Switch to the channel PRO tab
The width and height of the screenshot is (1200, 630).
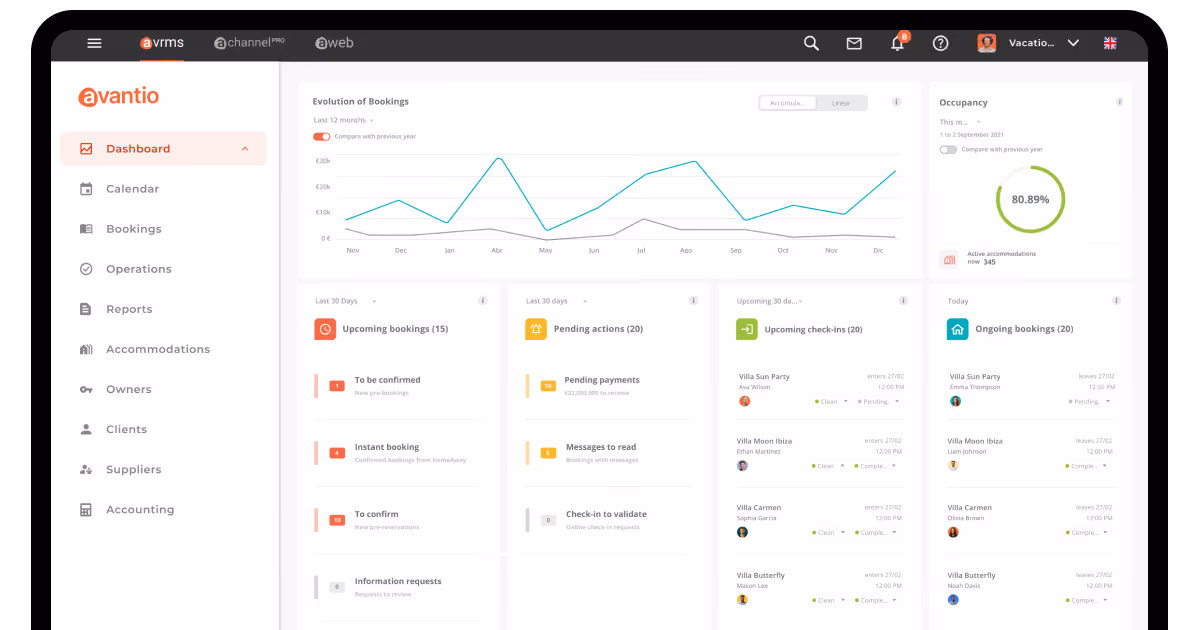pyautogui.click(x=250, y=43)
